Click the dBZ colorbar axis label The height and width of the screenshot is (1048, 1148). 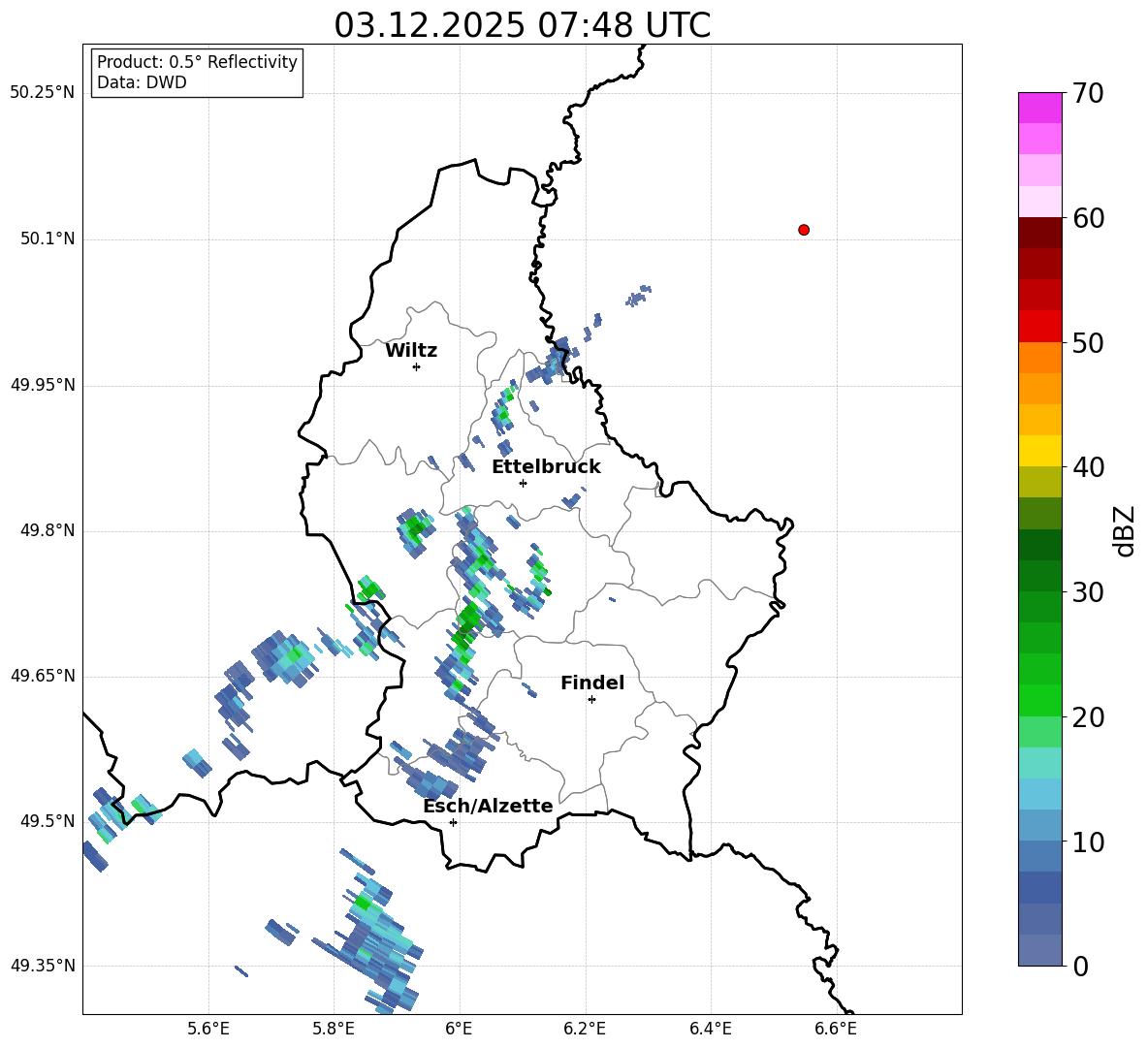click(x=1123, y=530)
